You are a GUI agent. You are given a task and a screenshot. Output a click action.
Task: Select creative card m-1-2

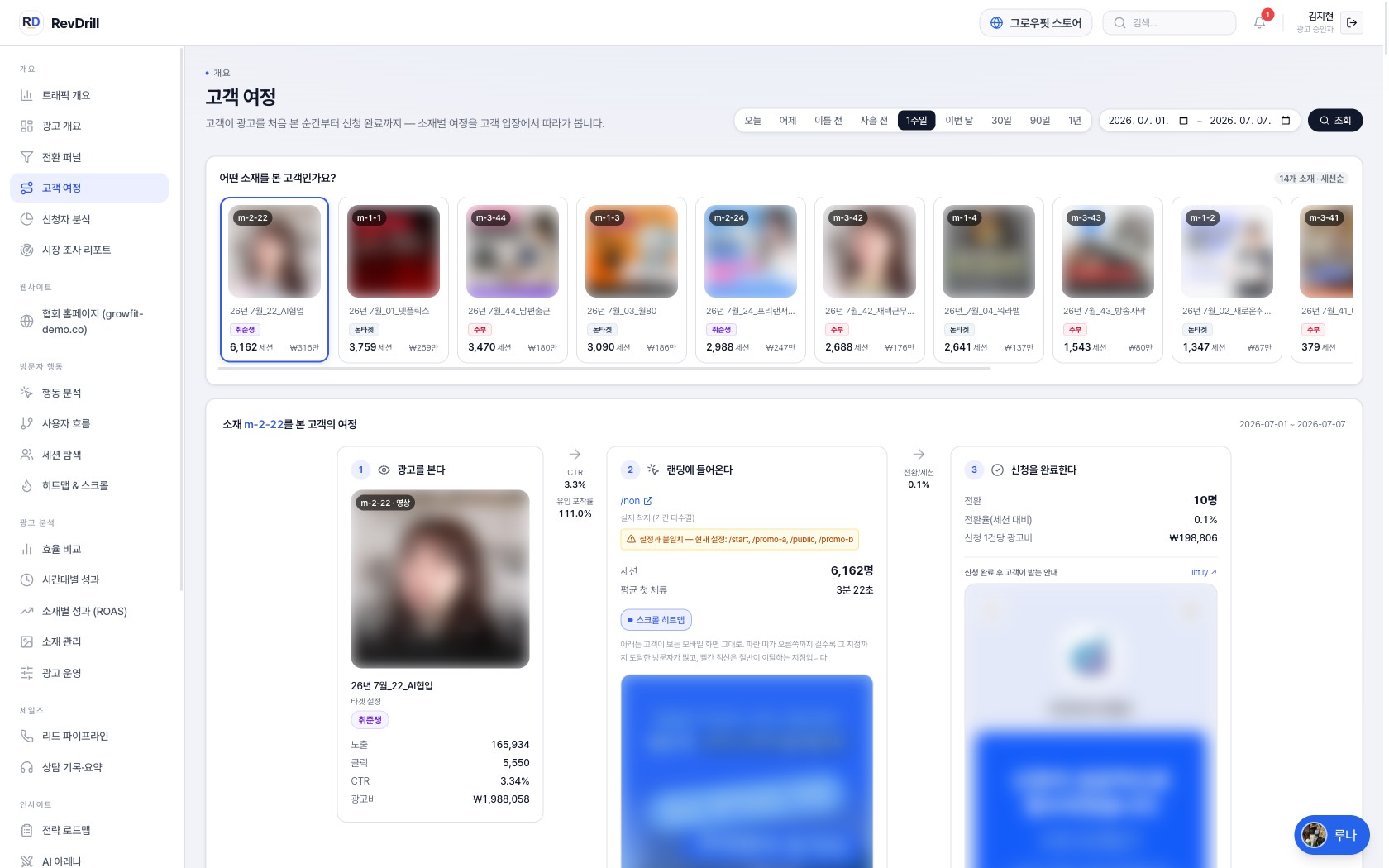pyautogui.click(x=1227, y=279)
